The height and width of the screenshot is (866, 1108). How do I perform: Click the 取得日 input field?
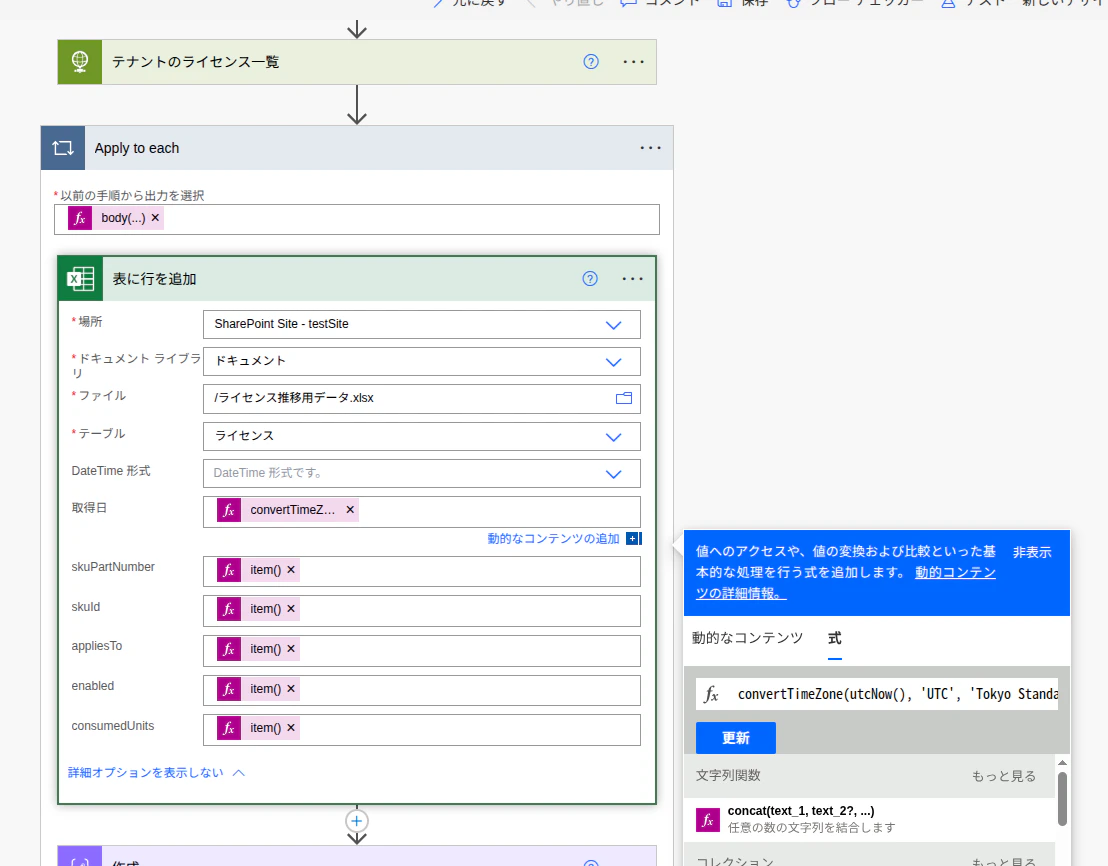pos(422,512)
